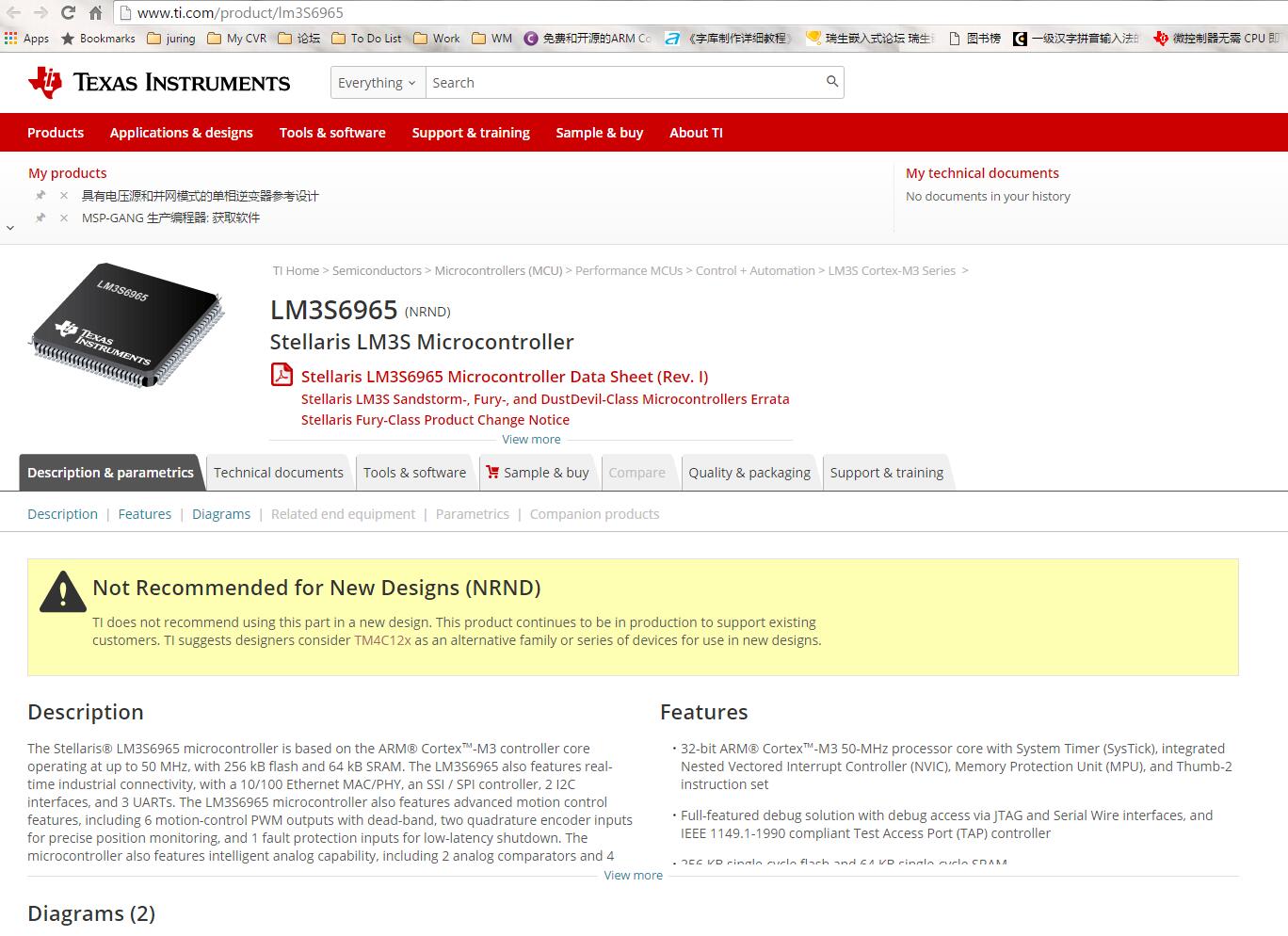This screenshot has height=936, width=1288.
Task: Open the Support & training navigation menu
Action: [x=471, y=133]
